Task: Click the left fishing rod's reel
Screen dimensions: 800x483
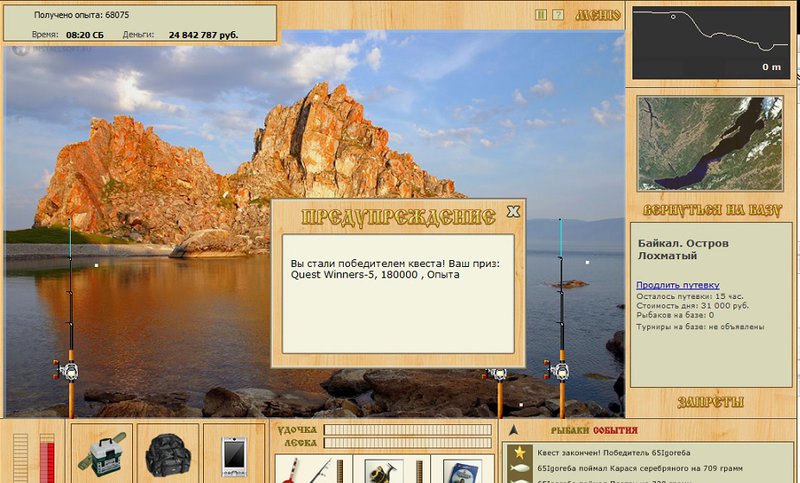Action: point(66,370)
